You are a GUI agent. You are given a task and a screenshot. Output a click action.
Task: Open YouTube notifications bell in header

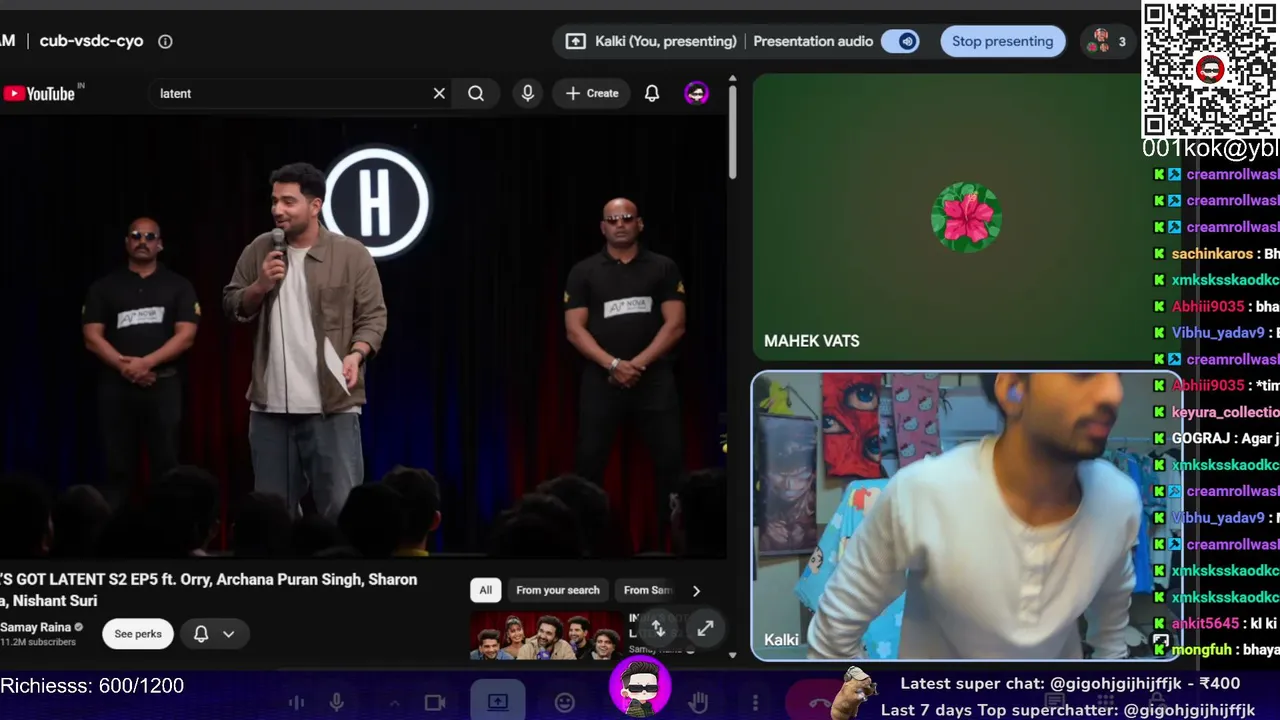tap(652, 93)
